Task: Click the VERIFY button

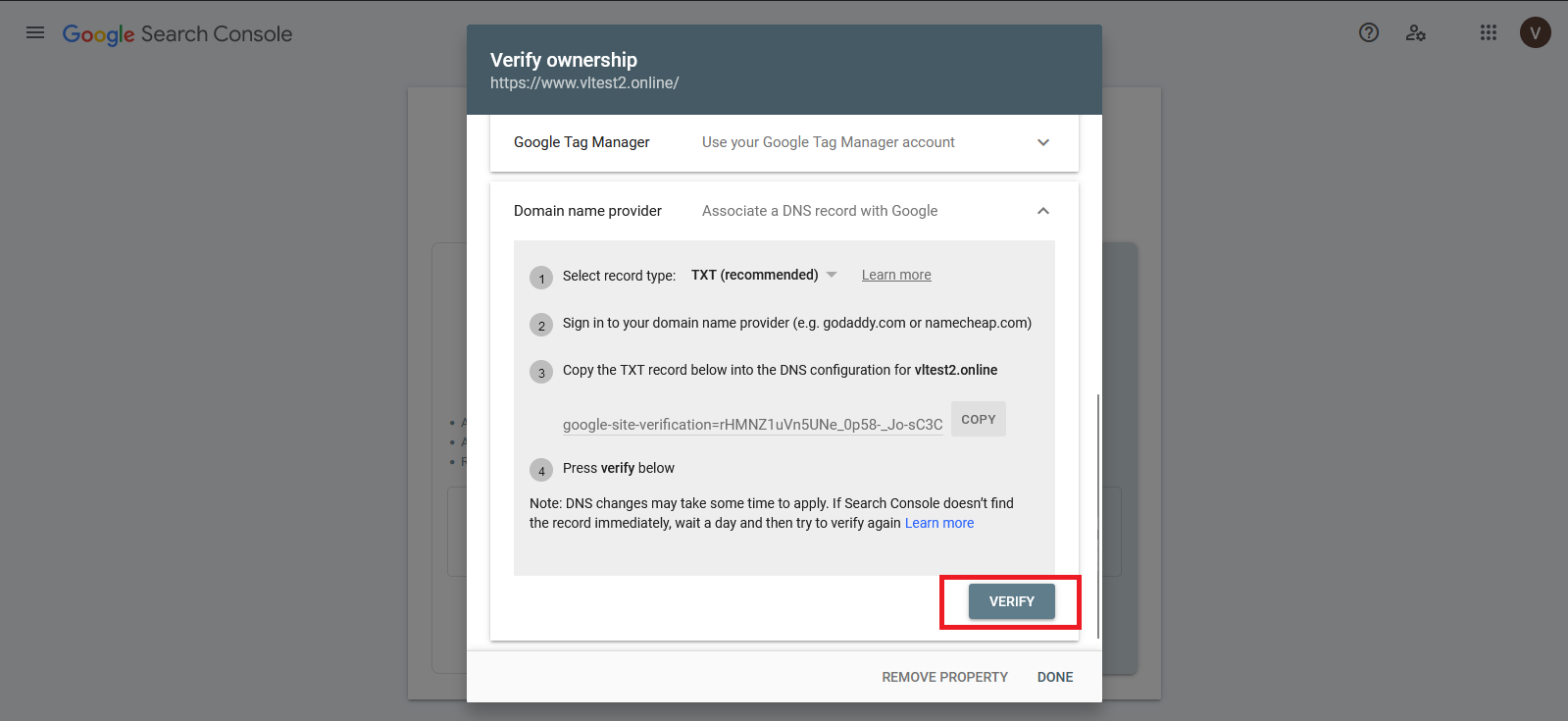Action: coord(1012,601)
